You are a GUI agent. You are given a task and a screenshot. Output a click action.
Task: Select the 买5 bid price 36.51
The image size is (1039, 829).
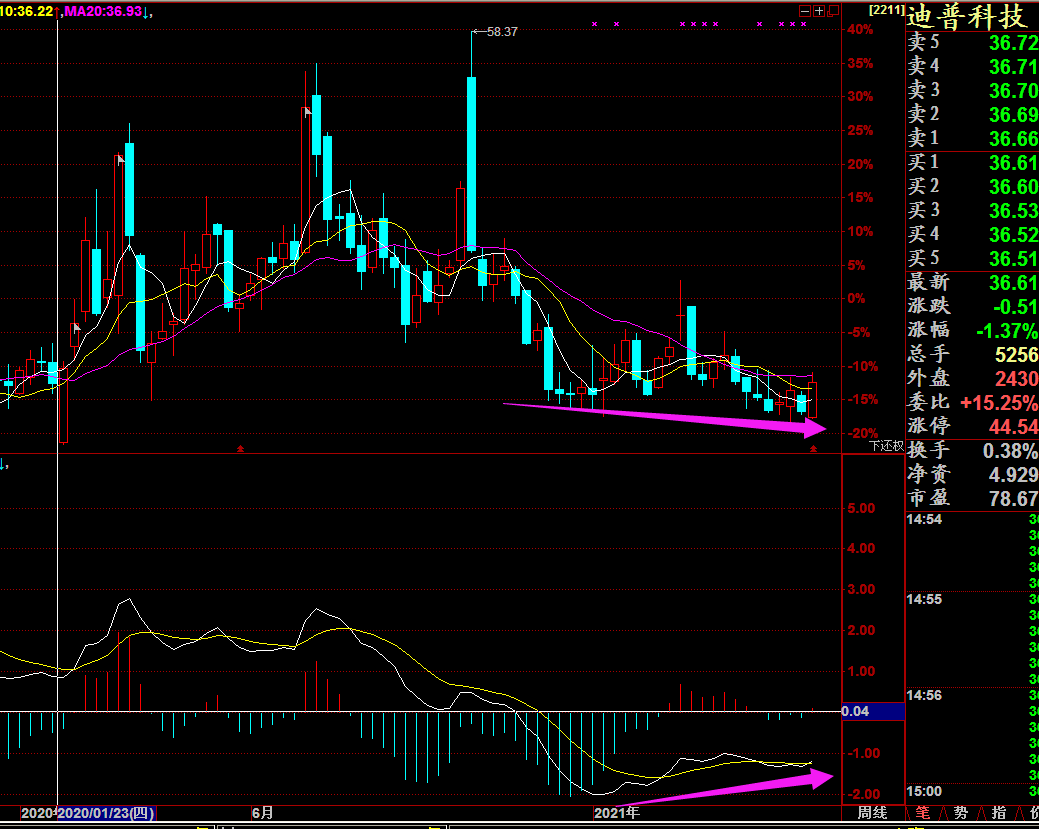tap(1014, 258)
